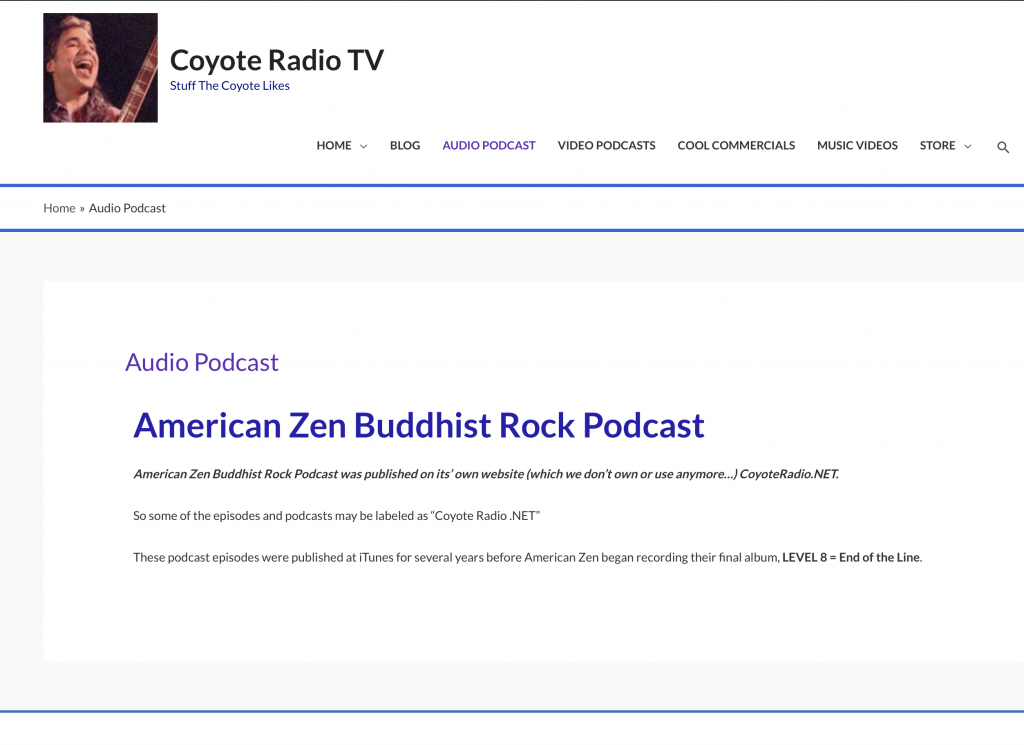Expand the STORE menu chevron
The width and height of the screenshot is (1024, 745).
pyautogui.click(x=968, y=146)
